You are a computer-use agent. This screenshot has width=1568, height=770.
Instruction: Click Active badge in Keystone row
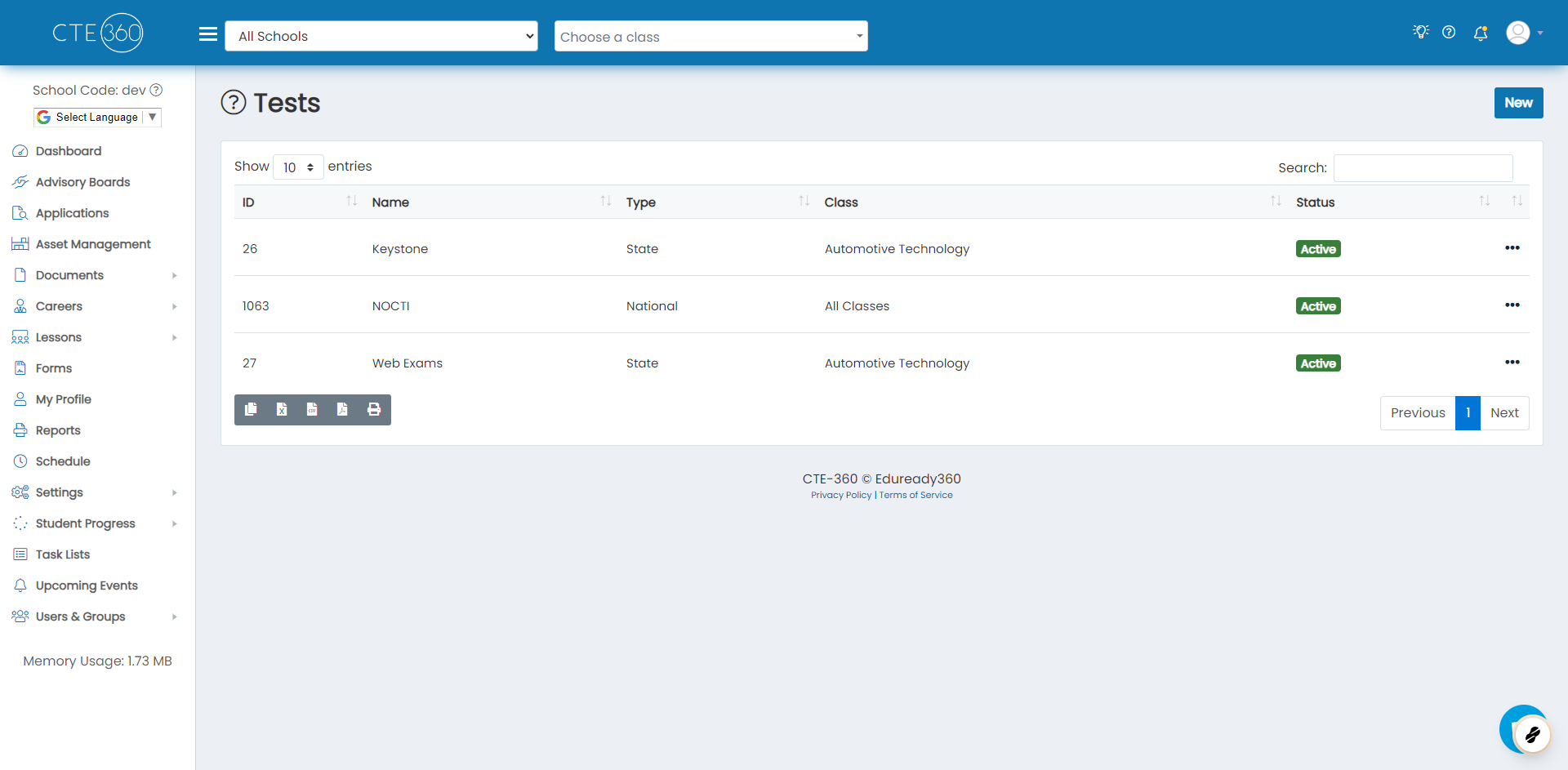click(1318, 249)
